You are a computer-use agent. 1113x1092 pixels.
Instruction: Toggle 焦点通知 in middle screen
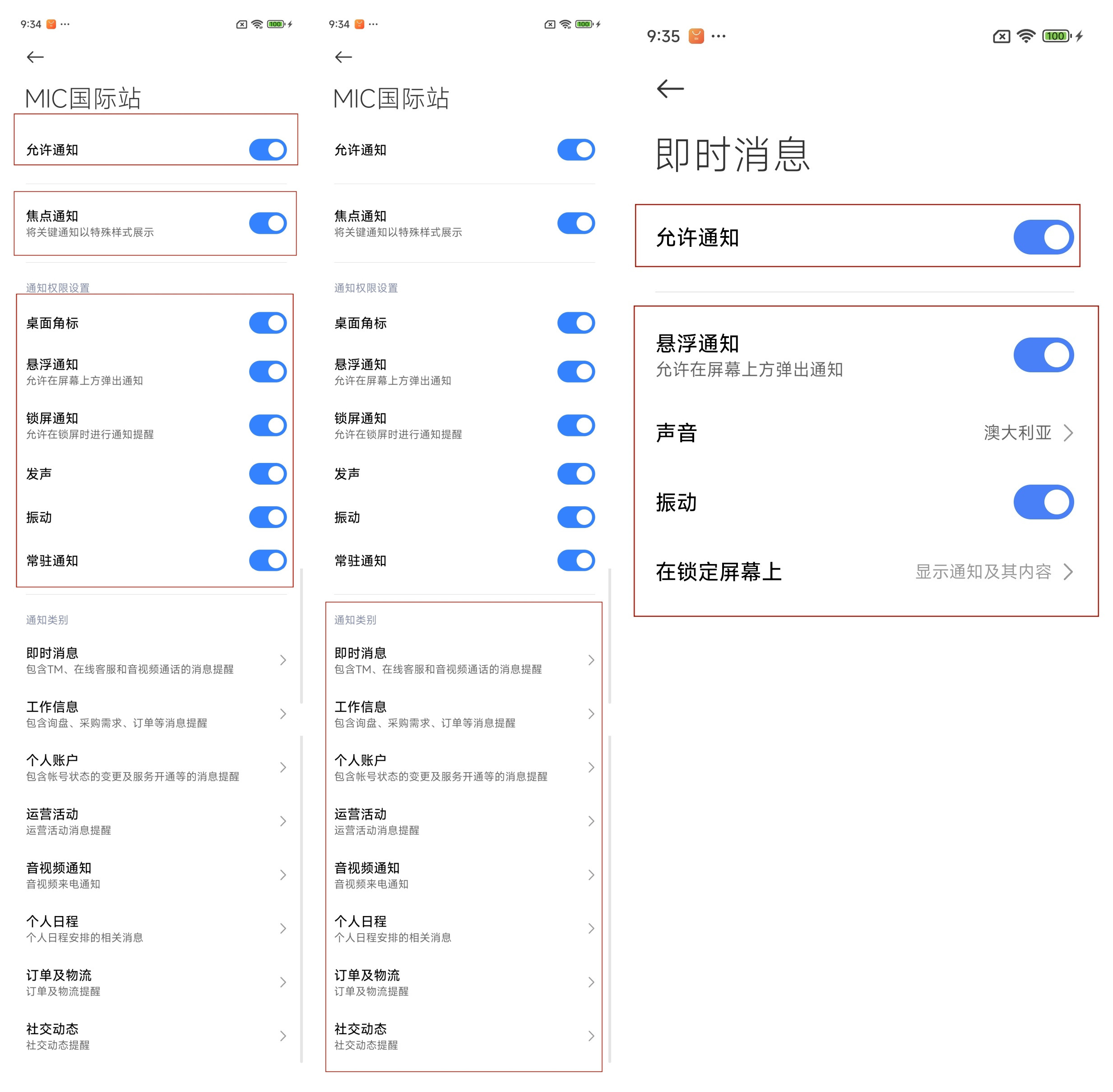576,223
